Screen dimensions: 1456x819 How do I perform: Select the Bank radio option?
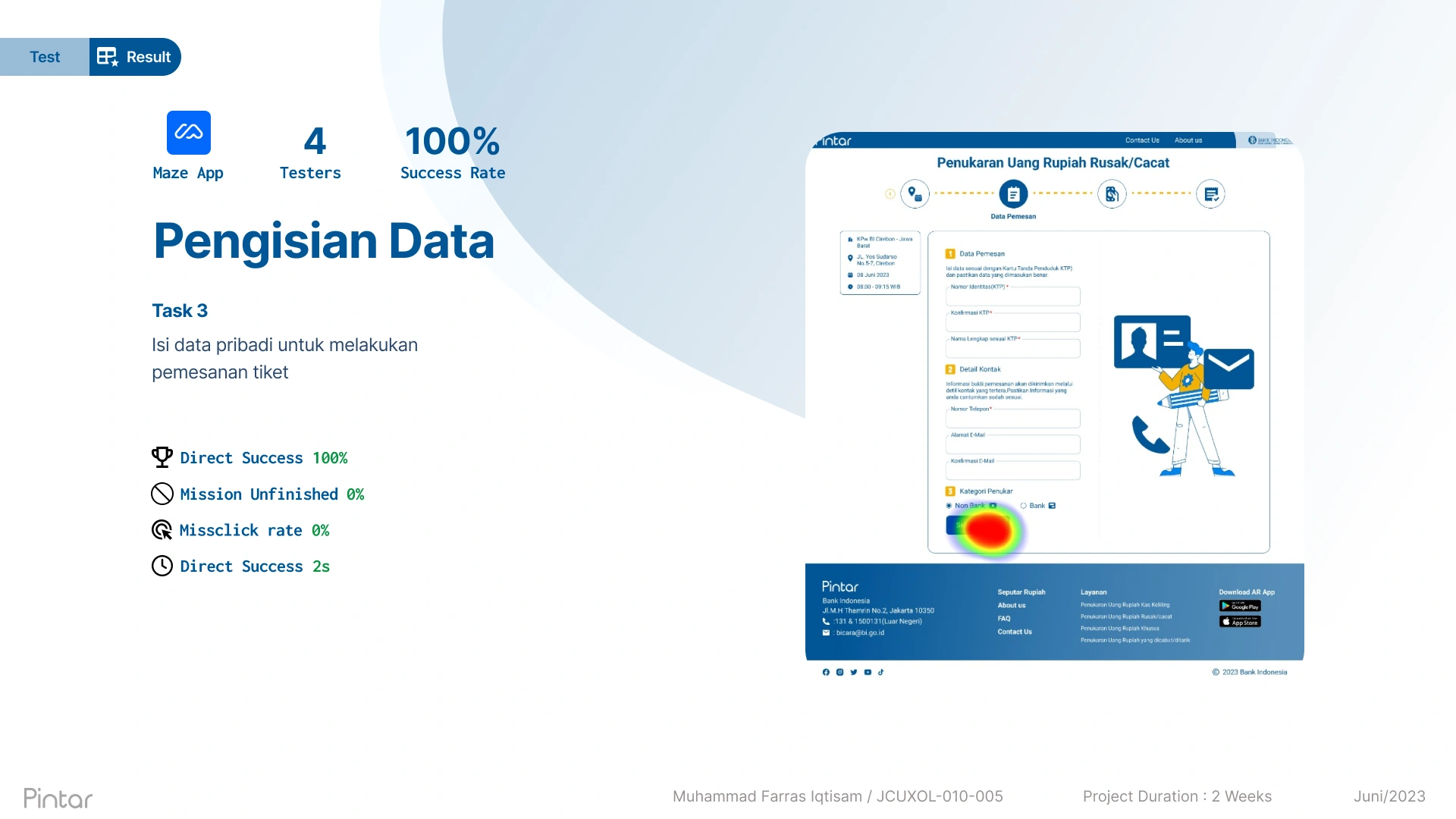coord(1024,506)
